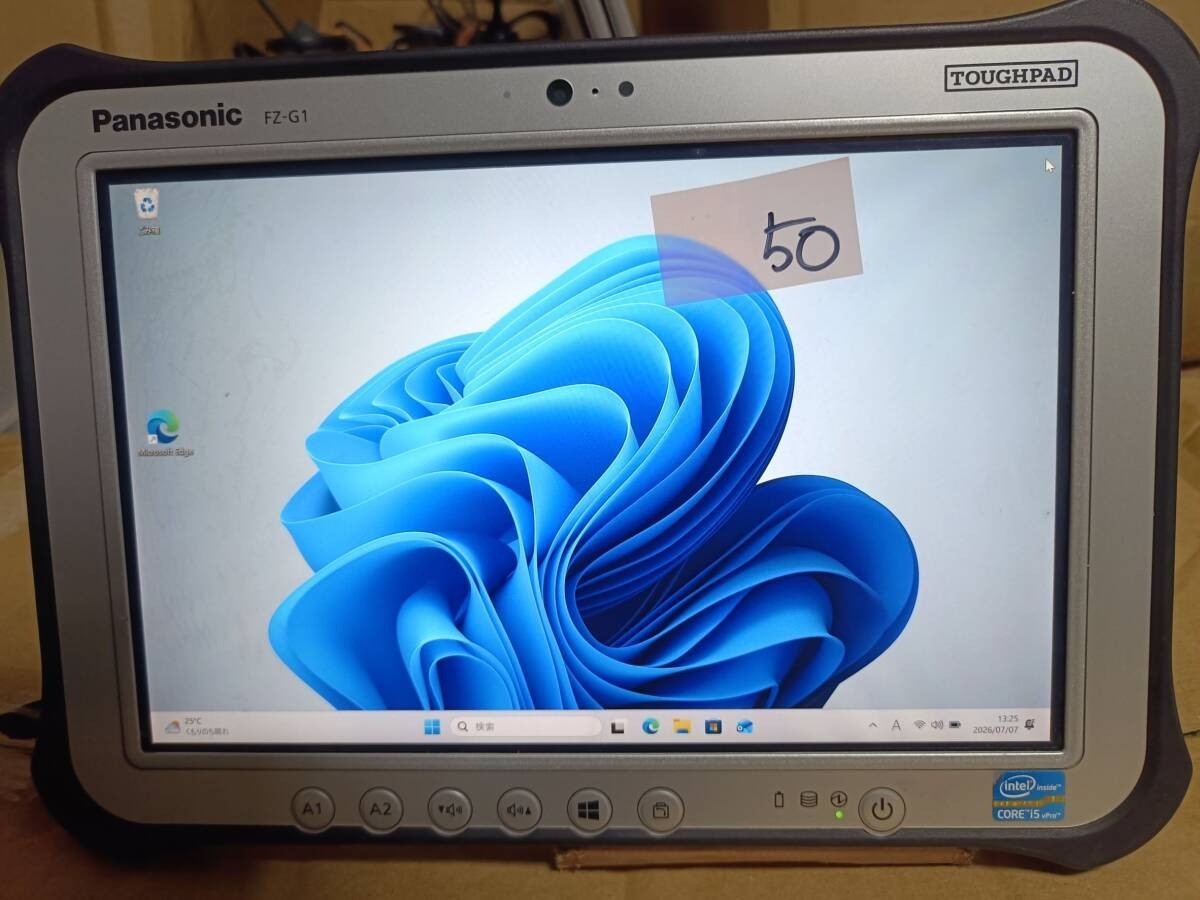Open the Recycle Bin desktop icon
This screenshot has width=1200, height=900.
point(149,211)
